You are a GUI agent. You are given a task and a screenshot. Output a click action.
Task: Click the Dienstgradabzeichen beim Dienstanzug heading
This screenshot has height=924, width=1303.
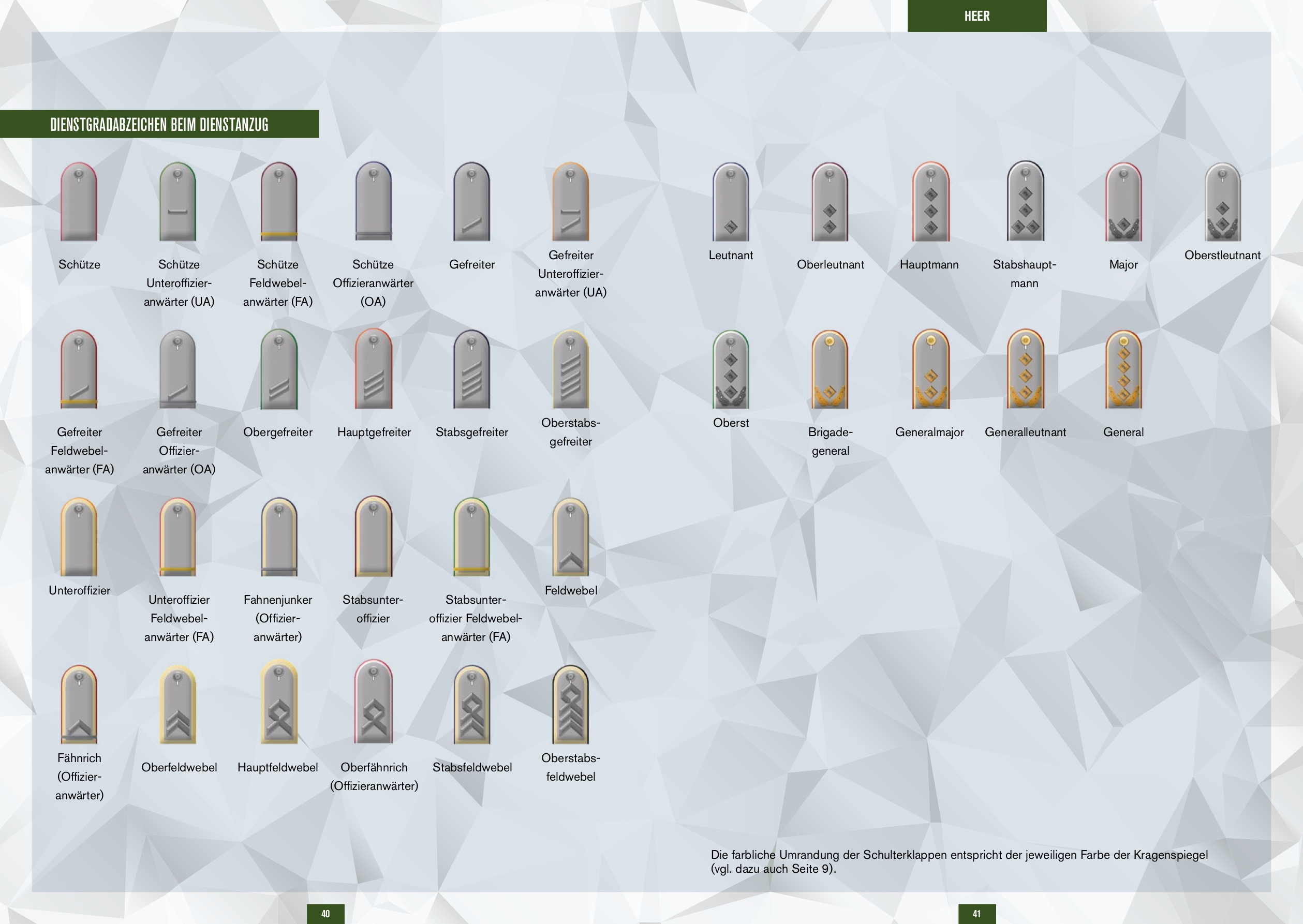pos(159,125)
